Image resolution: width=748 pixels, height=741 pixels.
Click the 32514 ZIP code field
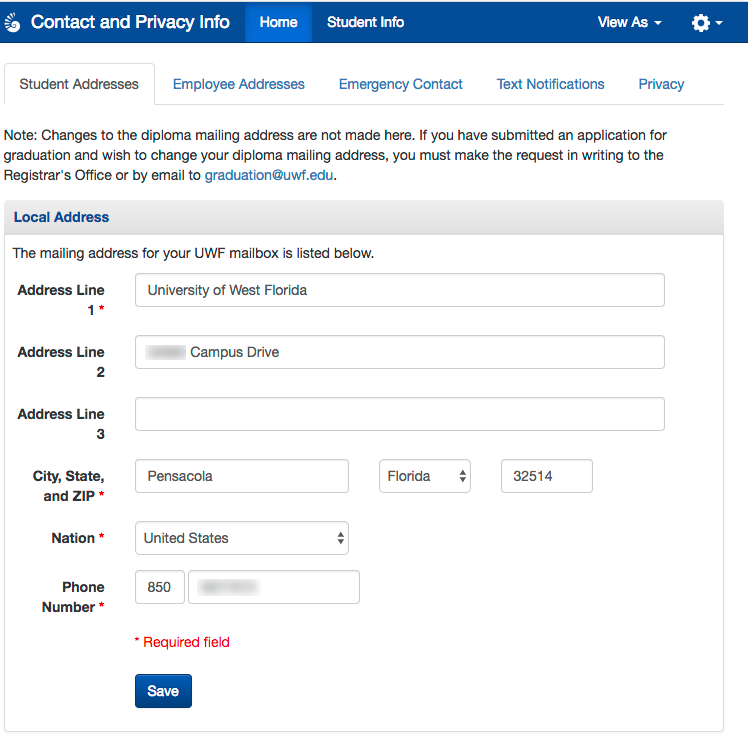547,476
